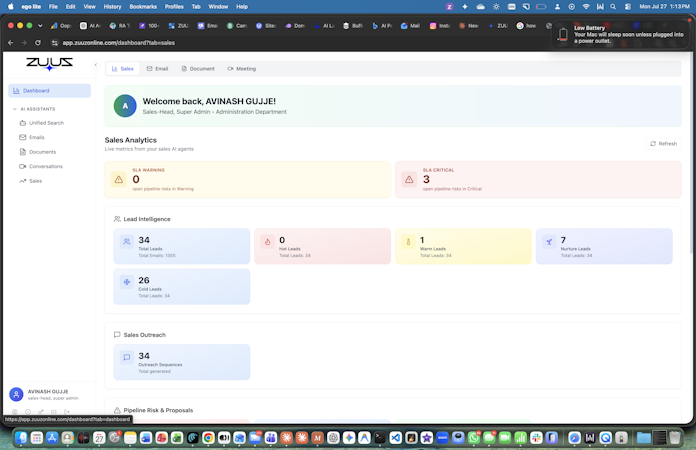Collapse the sidebar with chevron button

pyautogui.click(x=95, y=65)
